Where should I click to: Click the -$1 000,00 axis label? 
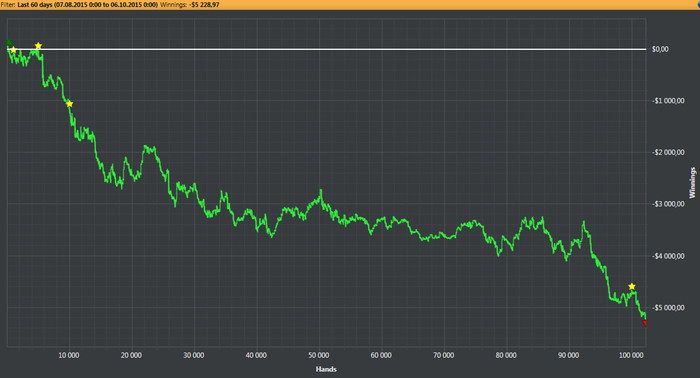pos(668,101)
